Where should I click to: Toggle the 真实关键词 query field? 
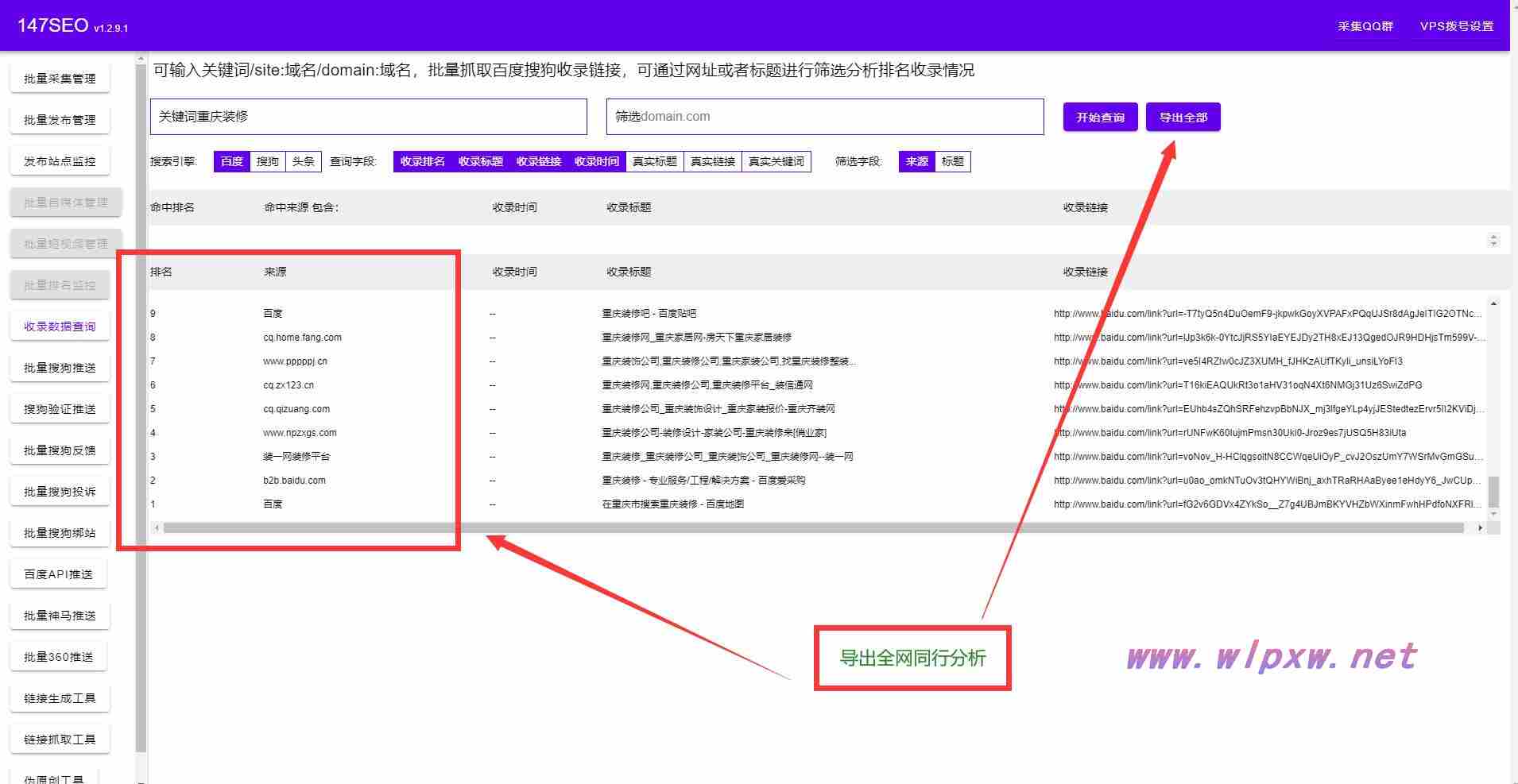(x=776, y=161)
